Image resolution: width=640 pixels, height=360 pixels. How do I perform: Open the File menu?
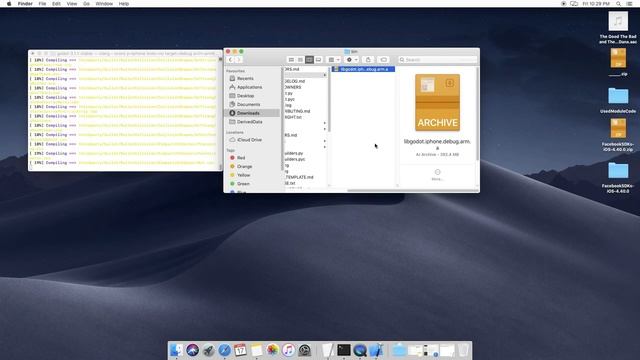(42, 4)
